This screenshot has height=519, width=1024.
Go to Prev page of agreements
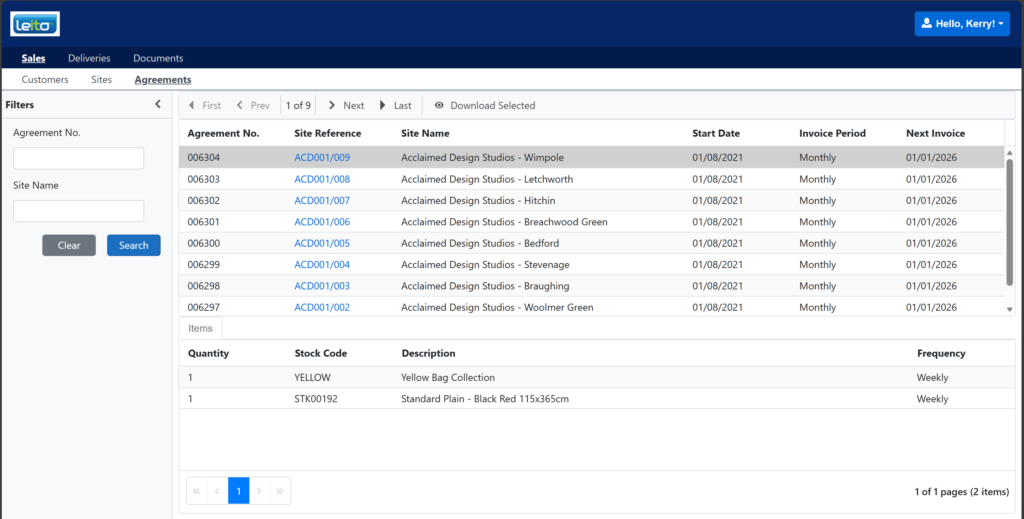(x=253, y=105)
